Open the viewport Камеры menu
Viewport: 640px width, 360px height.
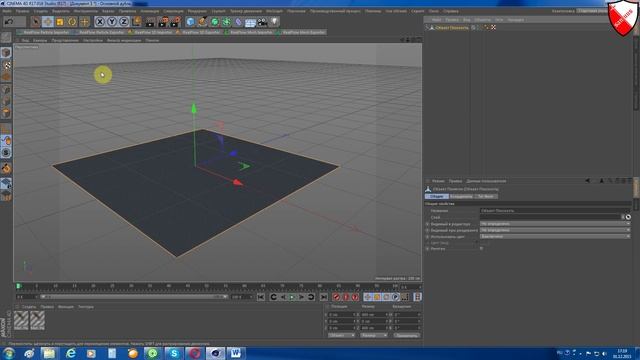40,40
